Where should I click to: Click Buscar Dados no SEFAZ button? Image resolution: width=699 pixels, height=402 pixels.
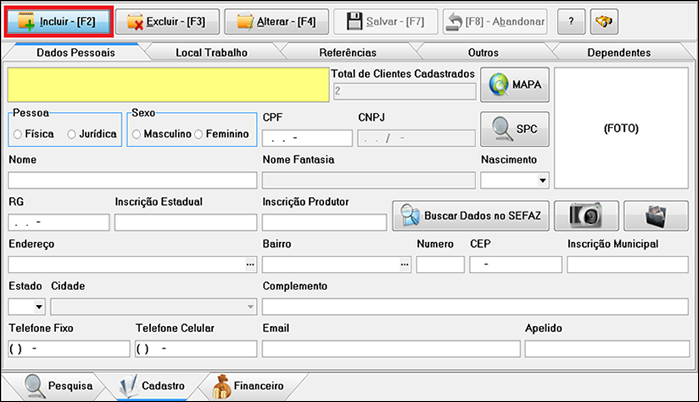click(470, 215)
